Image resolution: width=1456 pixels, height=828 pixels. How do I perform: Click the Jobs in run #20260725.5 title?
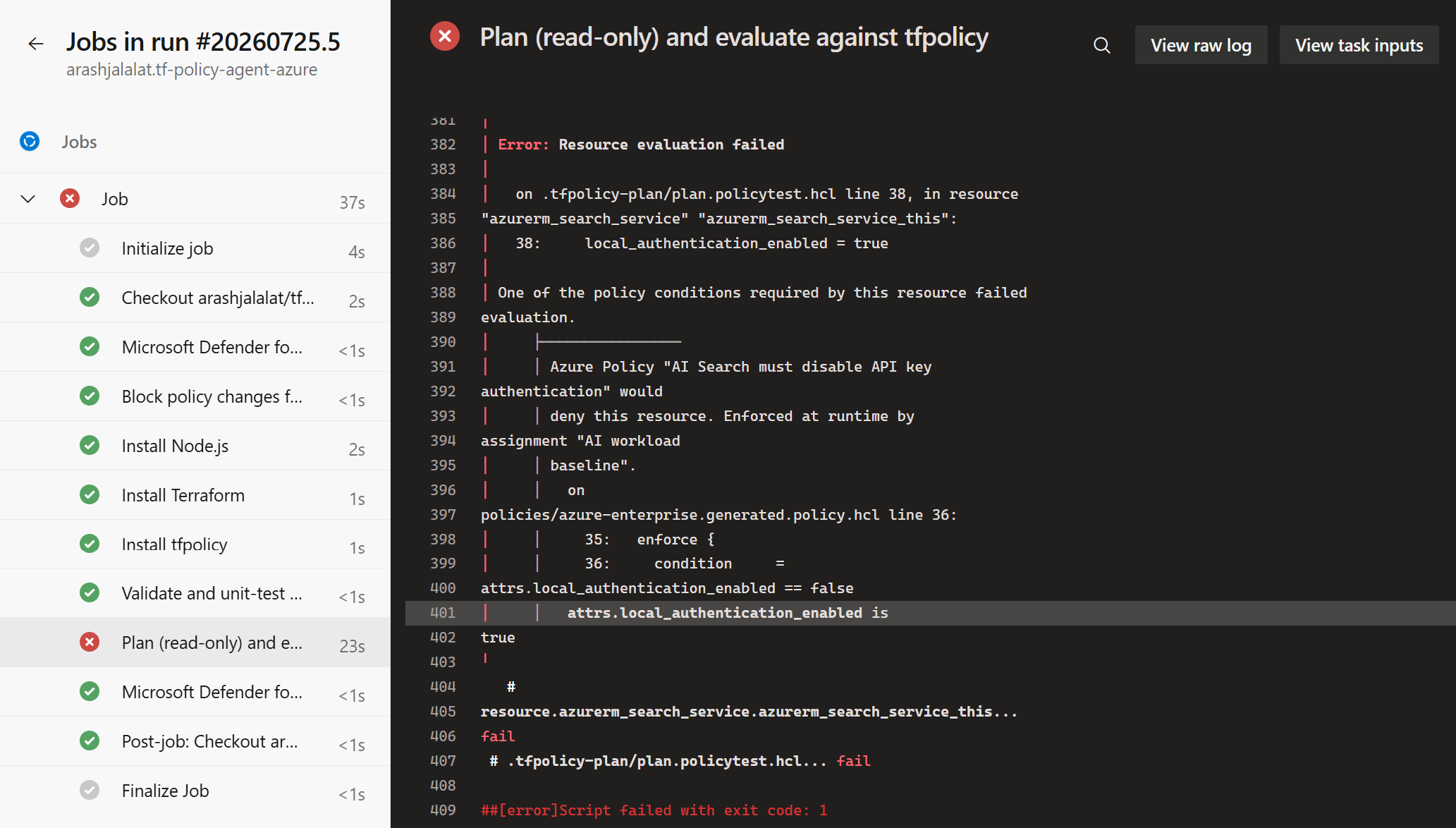click(203, 42)
